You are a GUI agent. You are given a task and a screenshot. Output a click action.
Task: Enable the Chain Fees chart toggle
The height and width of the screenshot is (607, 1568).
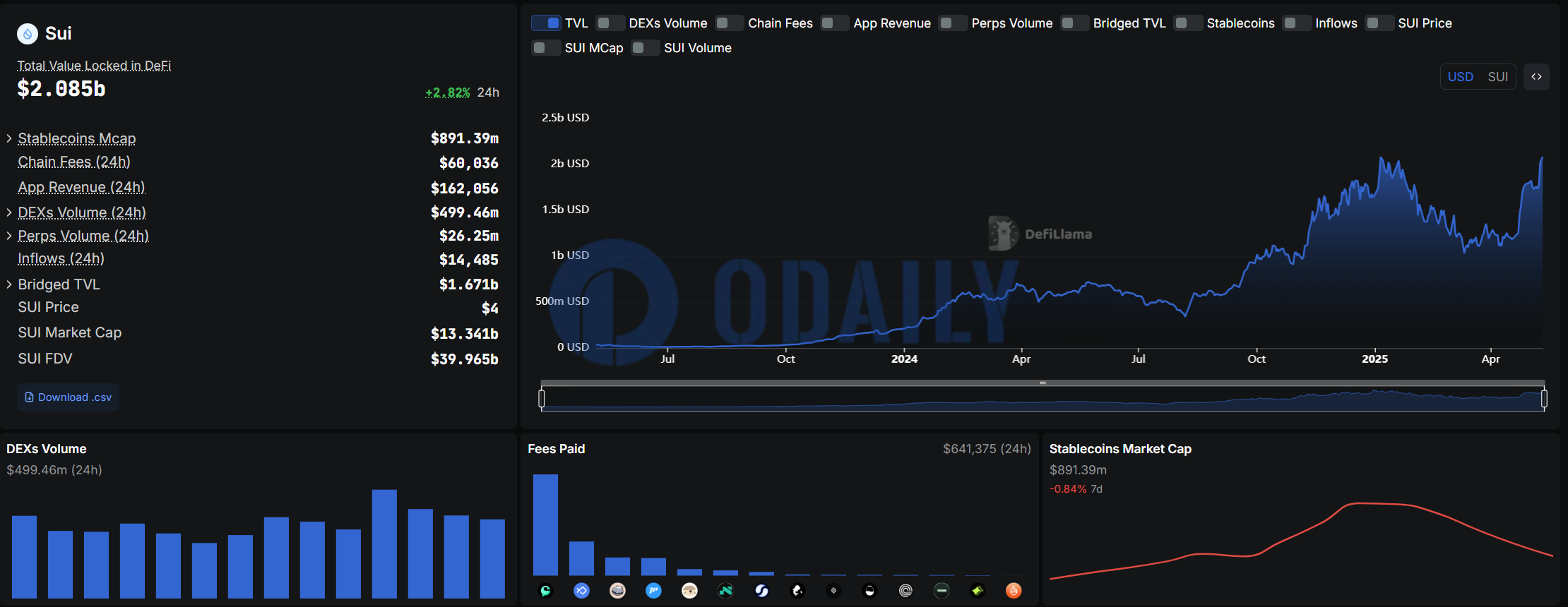(x=730, y=23)
